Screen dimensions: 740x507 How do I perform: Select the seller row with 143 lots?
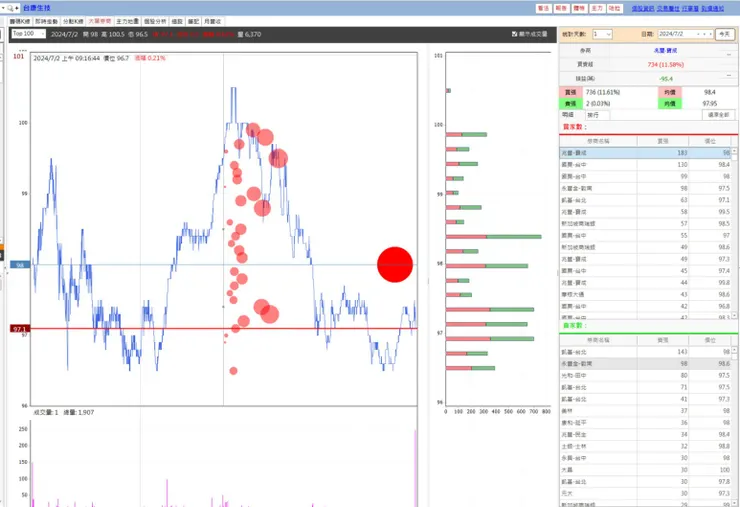[x=645, y=352]
